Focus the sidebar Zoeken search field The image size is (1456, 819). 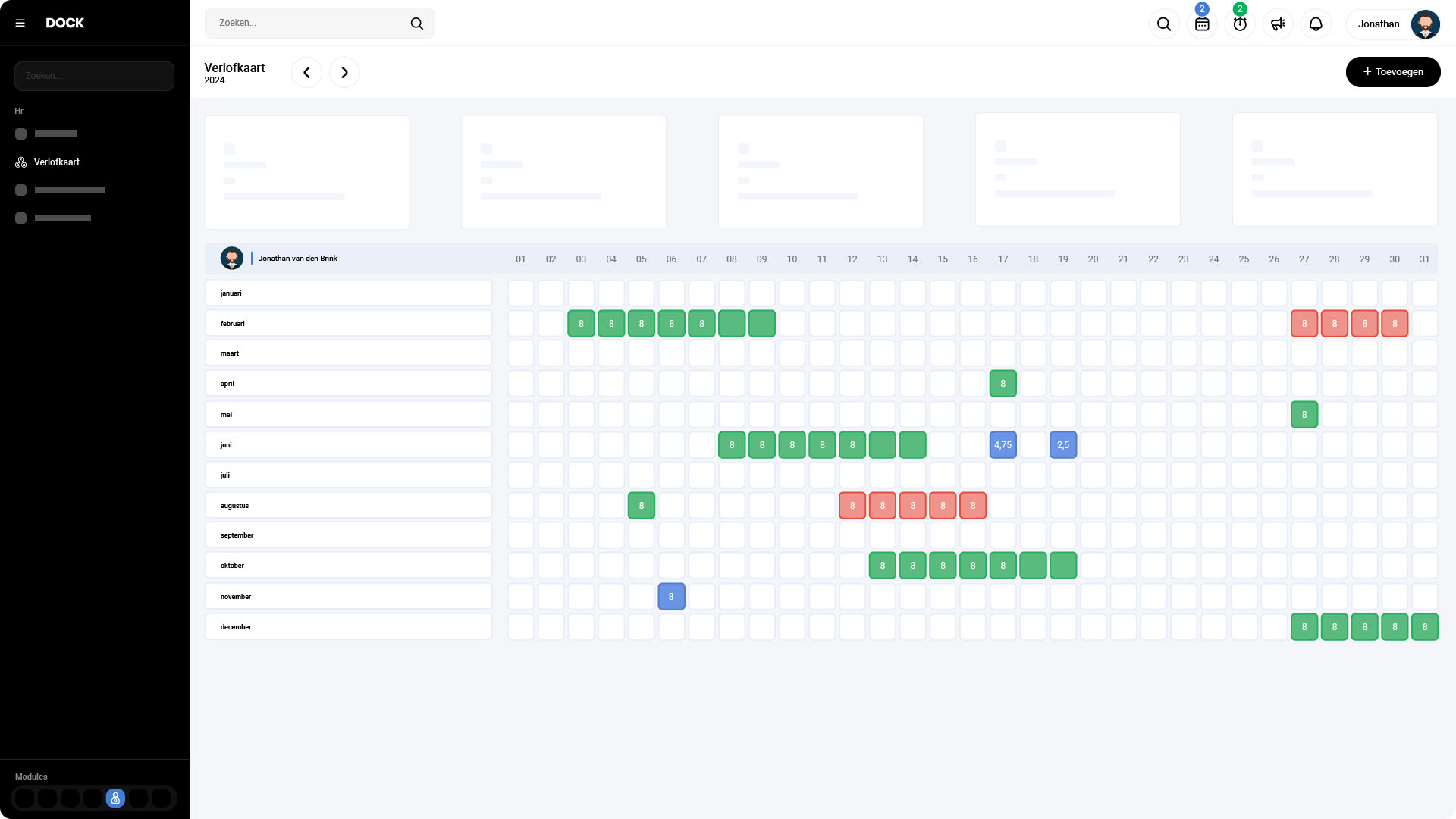[94, 76]
